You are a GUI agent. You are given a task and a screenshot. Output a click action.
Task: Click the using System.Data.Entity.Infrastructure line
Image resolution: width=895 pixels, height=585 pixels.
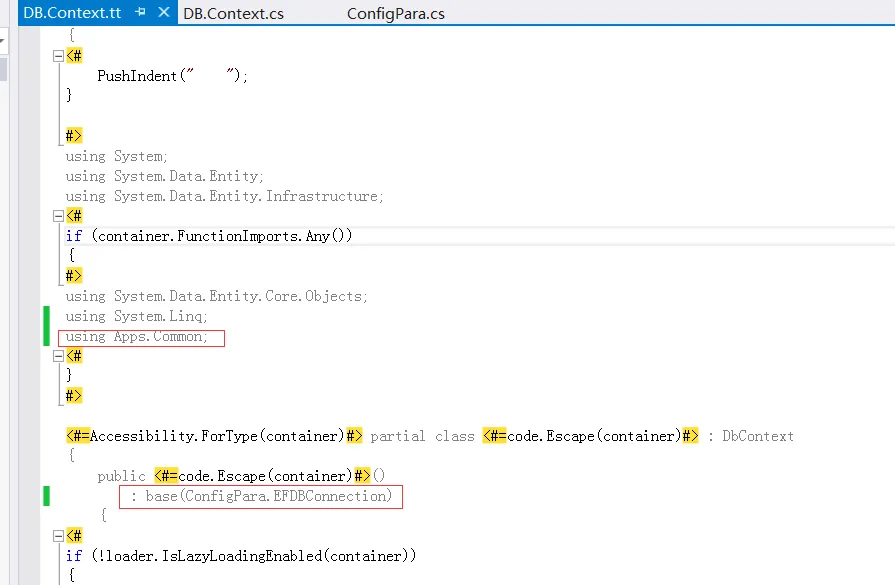click(224, 196)
